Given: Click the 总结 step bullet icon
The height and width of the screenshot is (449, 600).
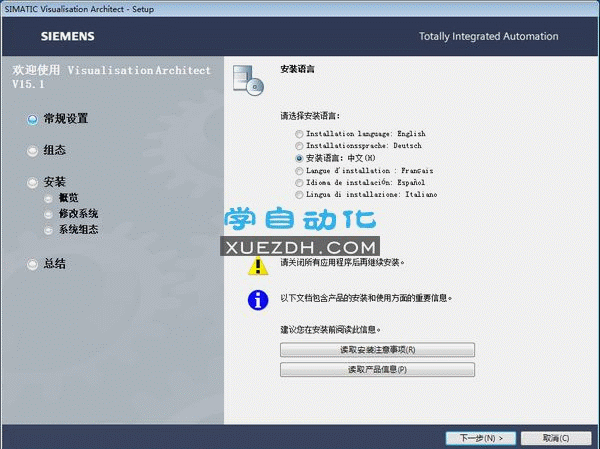Looking at the screenshot, I should coord(33,264).
